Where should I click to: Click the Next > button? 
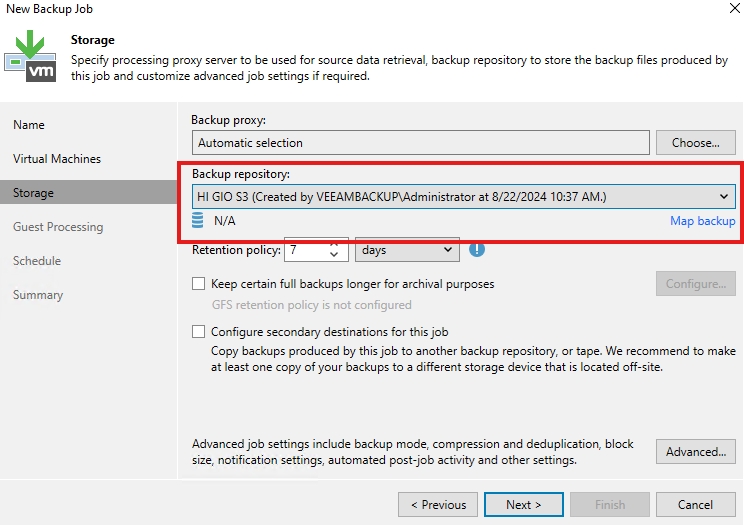[x=523, y=505]
